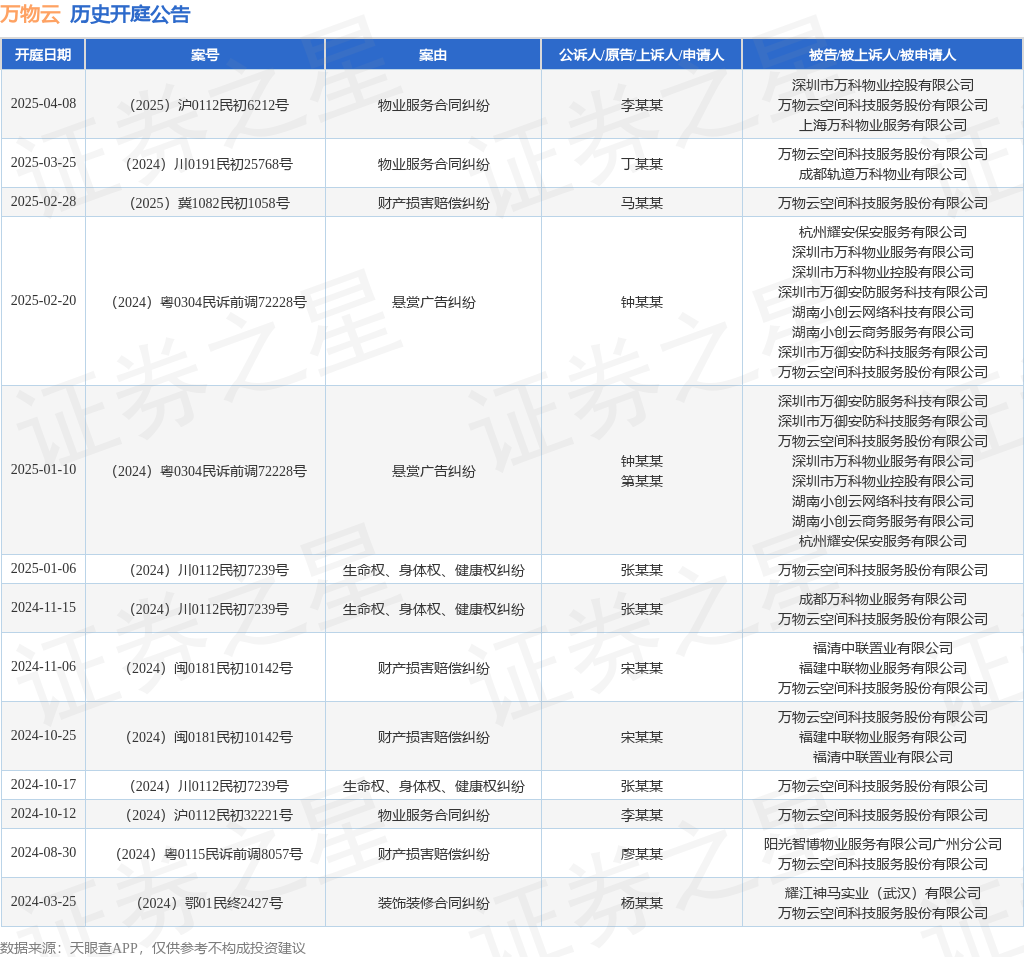Click defendant 成都轨道万科物业有限公司
The image size is (1024, 957).
[x=882, y=174]
